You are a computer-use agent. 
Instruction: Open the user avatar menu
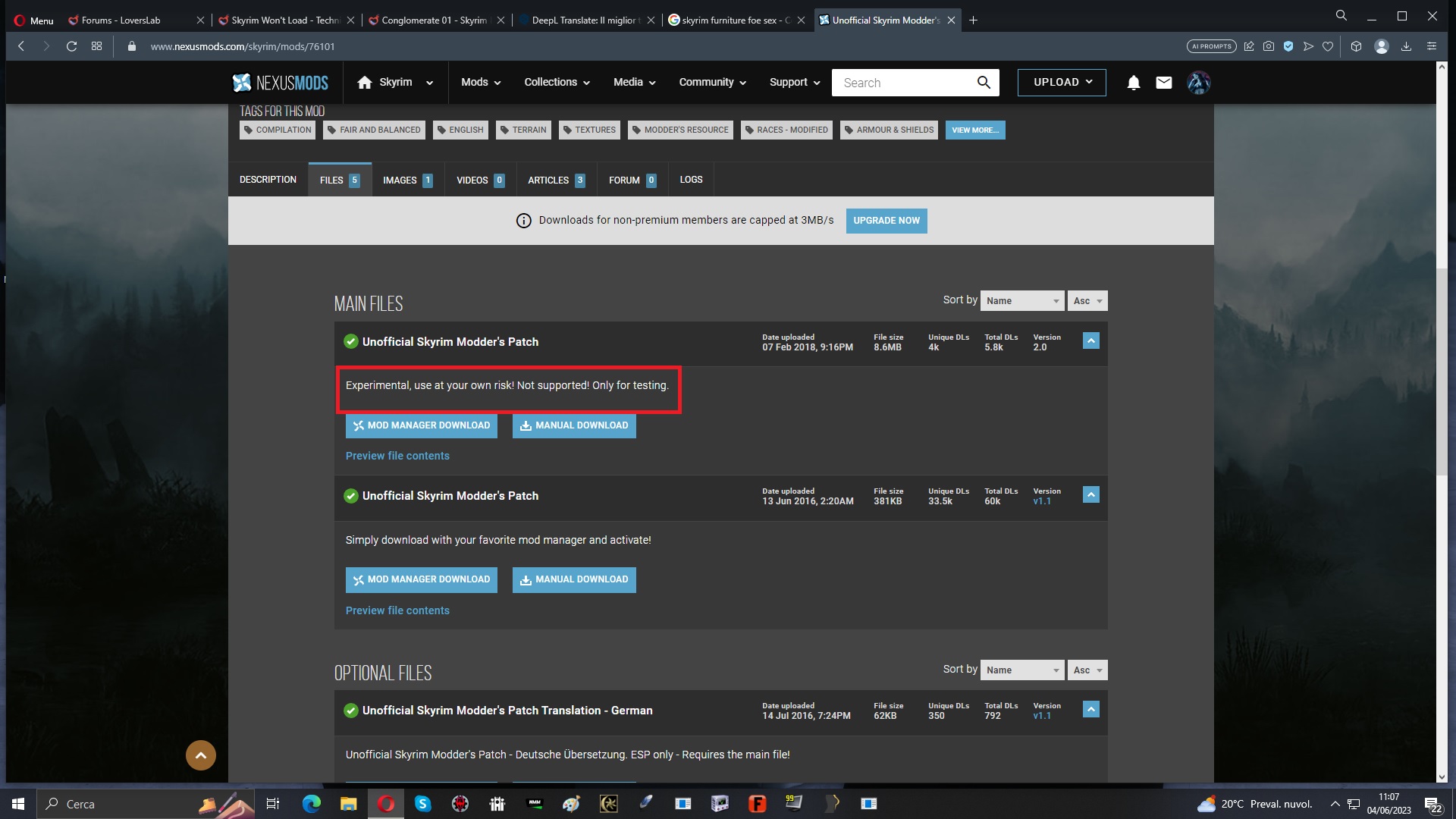point(1199,83)
